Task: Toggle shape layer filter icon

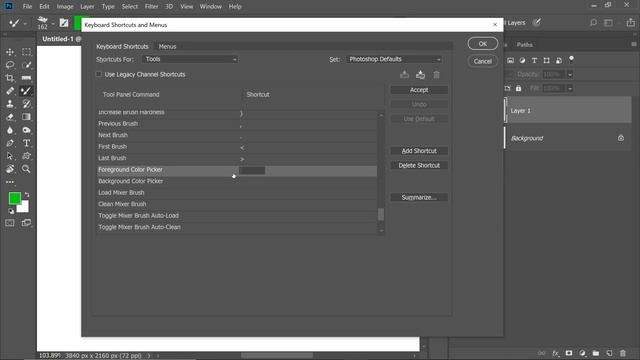Action: pyautogui.click(x=546, y=60)
